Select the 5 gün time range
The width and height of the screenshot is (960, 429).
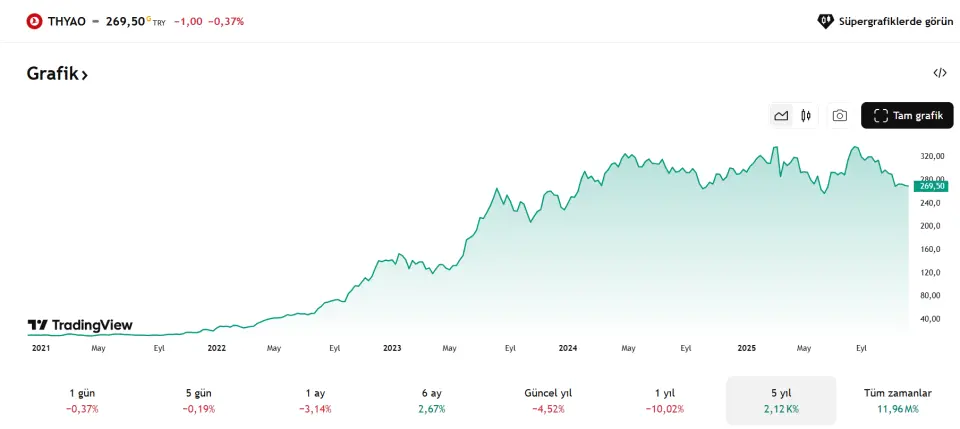pos(199,400)
